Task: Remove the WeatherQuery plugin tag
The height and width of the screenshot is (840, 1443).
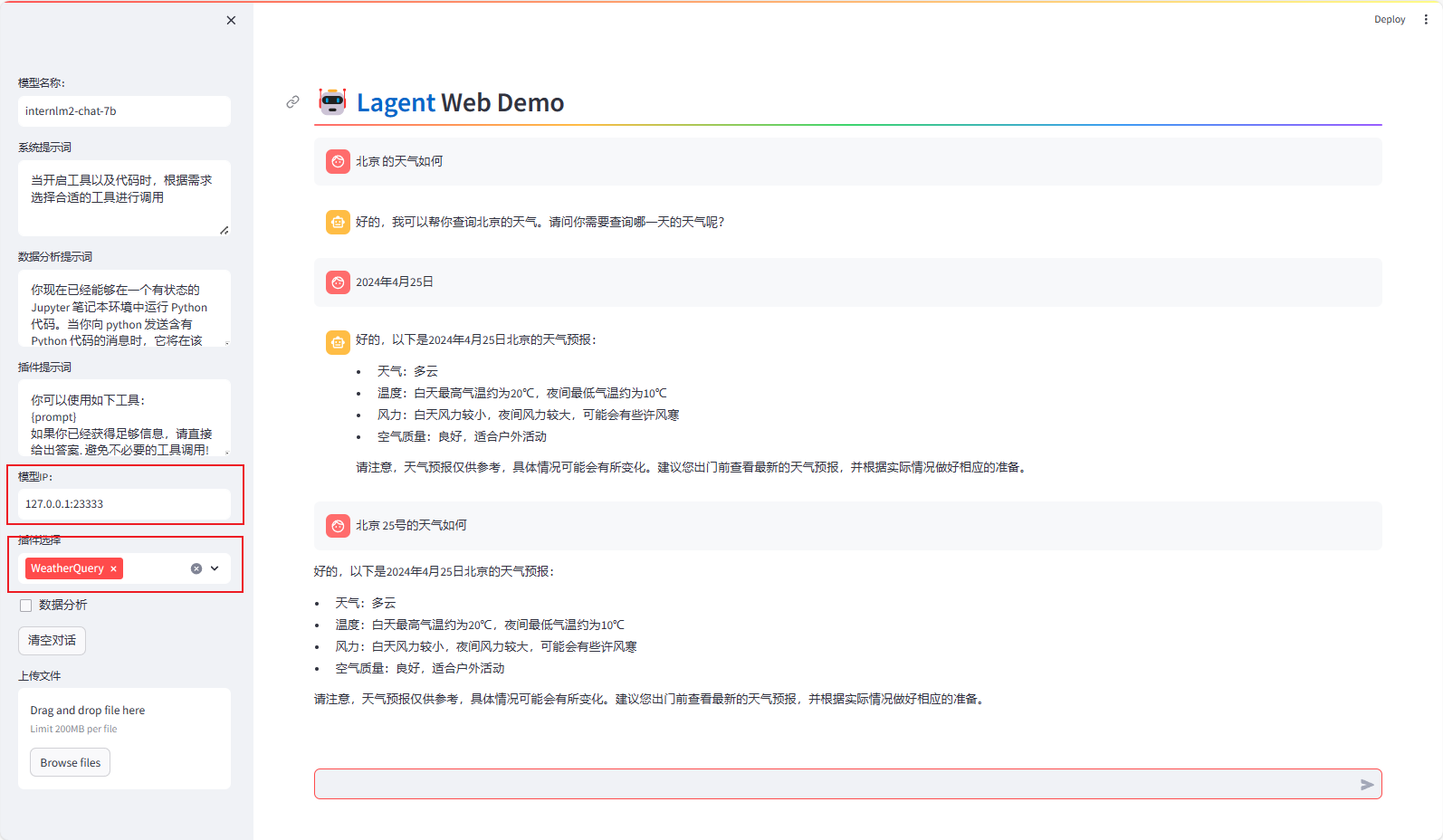Action: click(x=113, y=568)
